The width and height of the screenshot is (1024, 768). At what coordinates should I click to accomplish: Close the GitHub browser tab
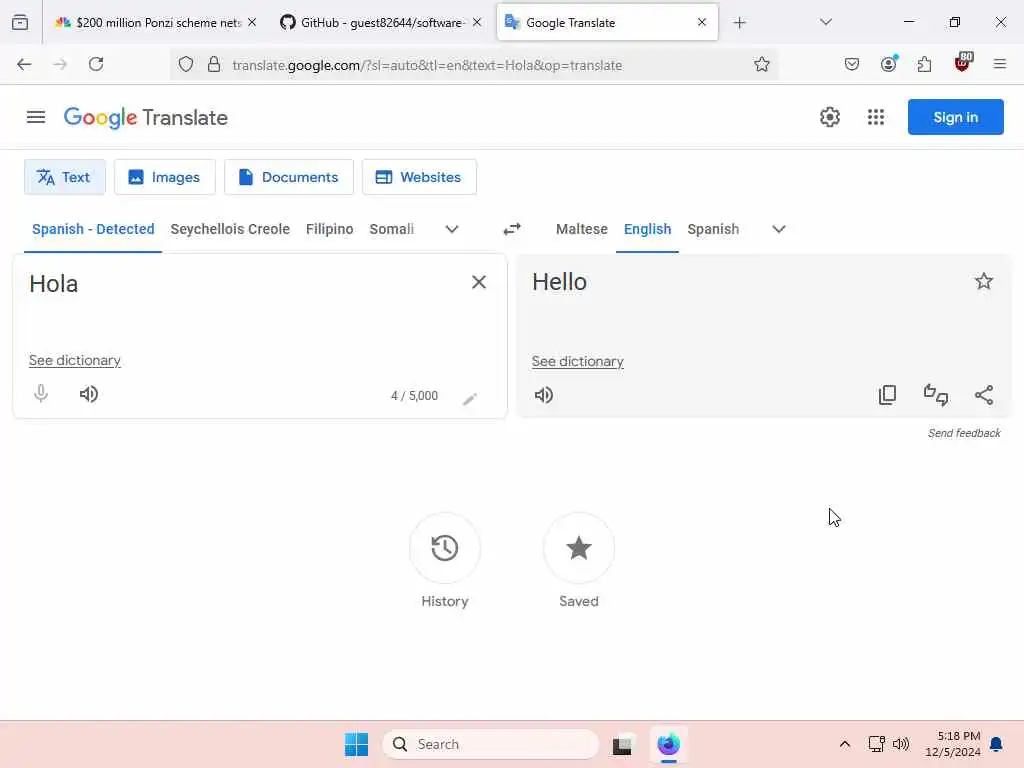pyautogui.click(x=477, y=22)
